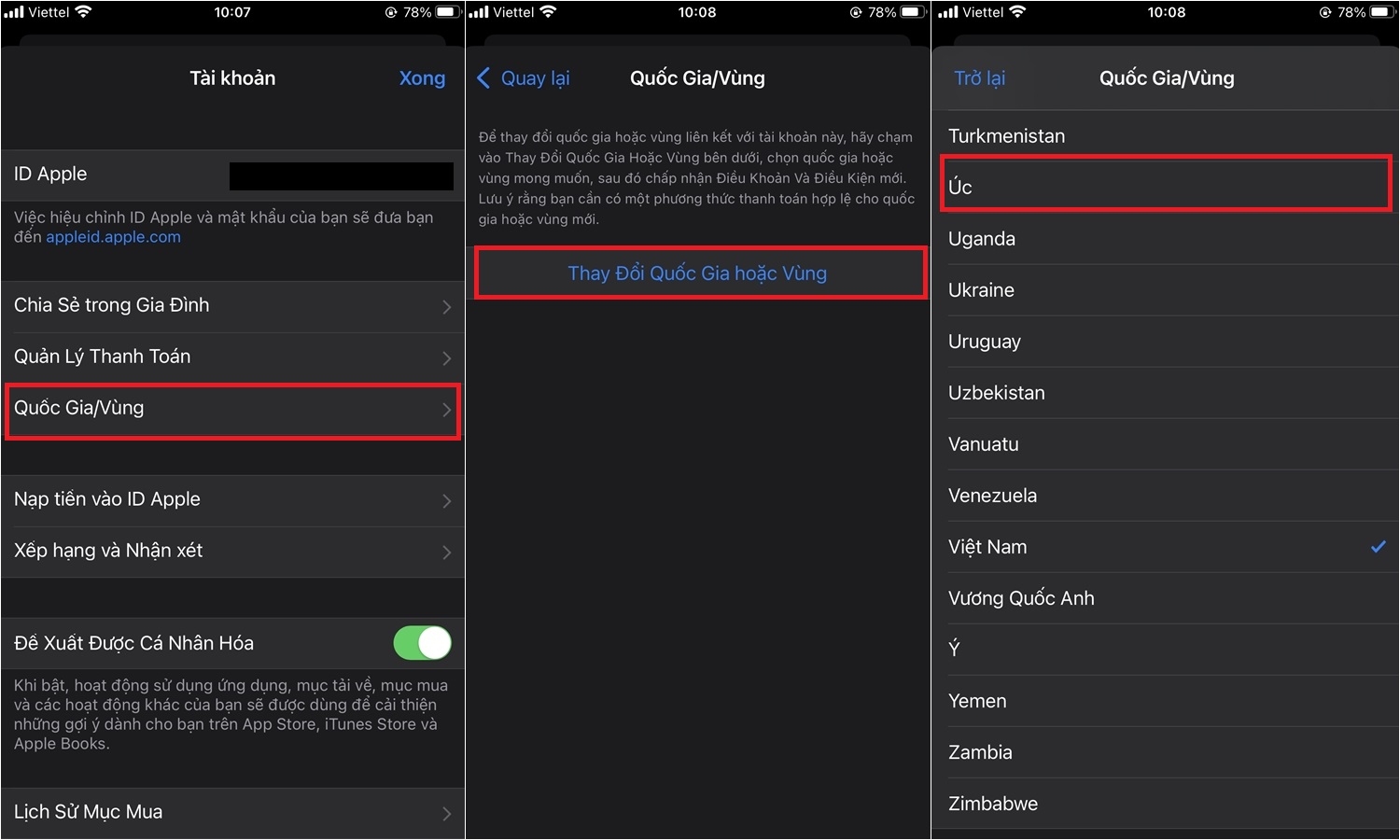
Task: Tap battery icon in middle screen status bar
Action: tap(914, 12)
